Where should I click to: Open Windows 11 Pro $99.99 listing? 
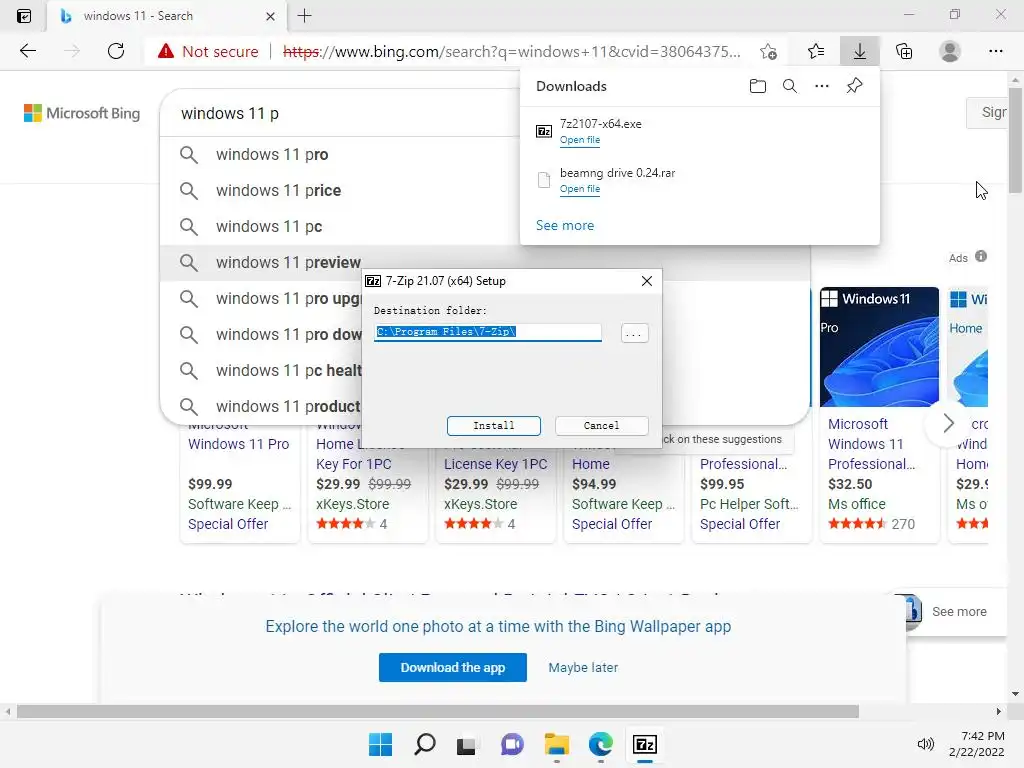238,444
